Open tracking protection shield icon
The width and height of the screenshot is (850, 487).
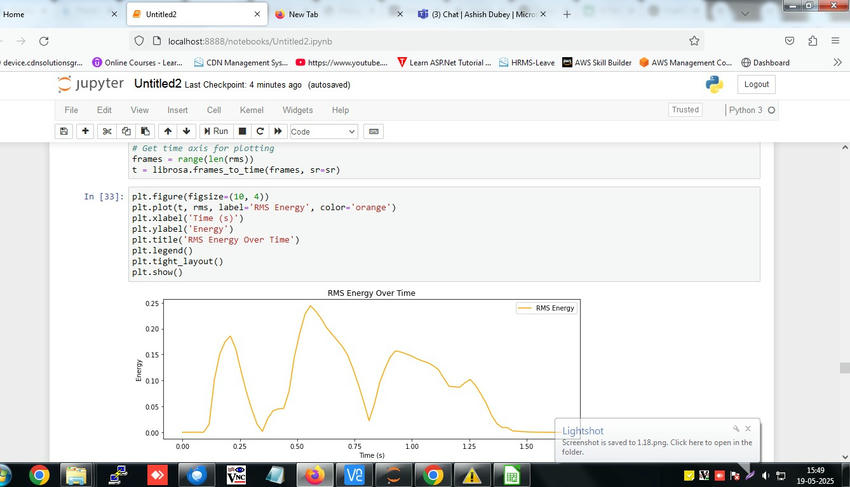point(139,41)
